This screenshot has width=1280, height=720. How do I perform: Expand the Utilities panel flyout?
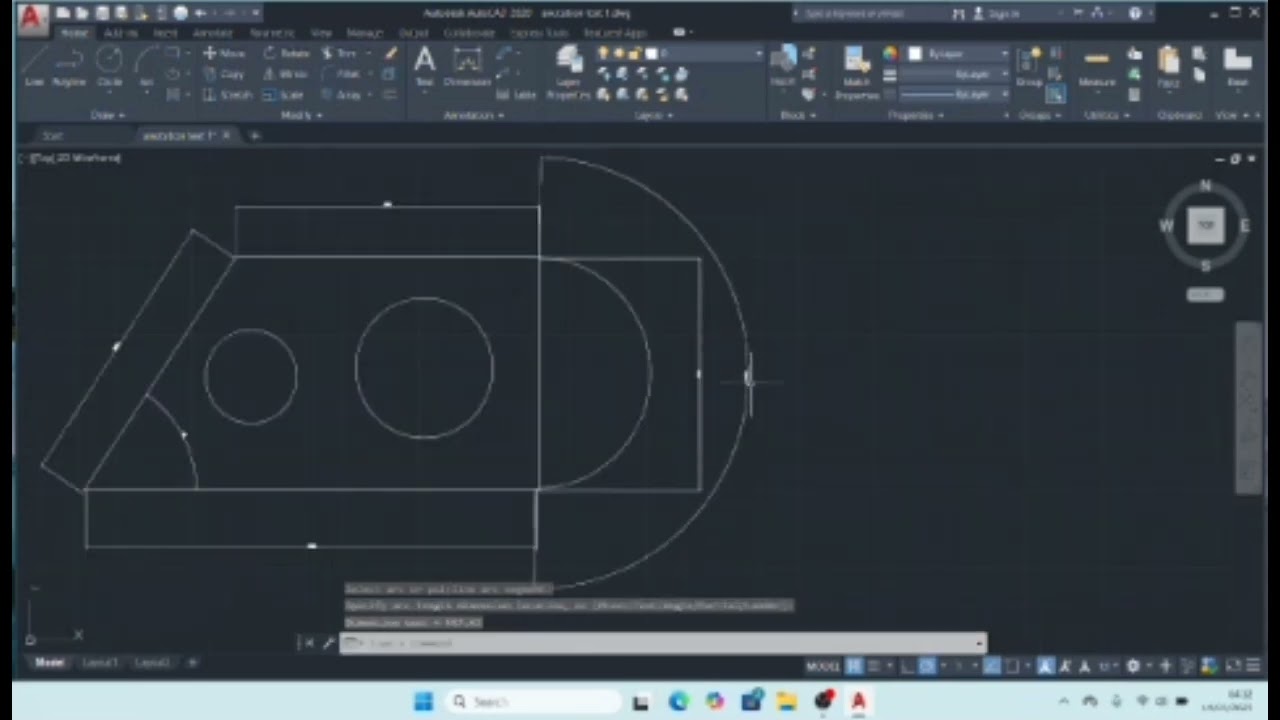click(1105, 115)
